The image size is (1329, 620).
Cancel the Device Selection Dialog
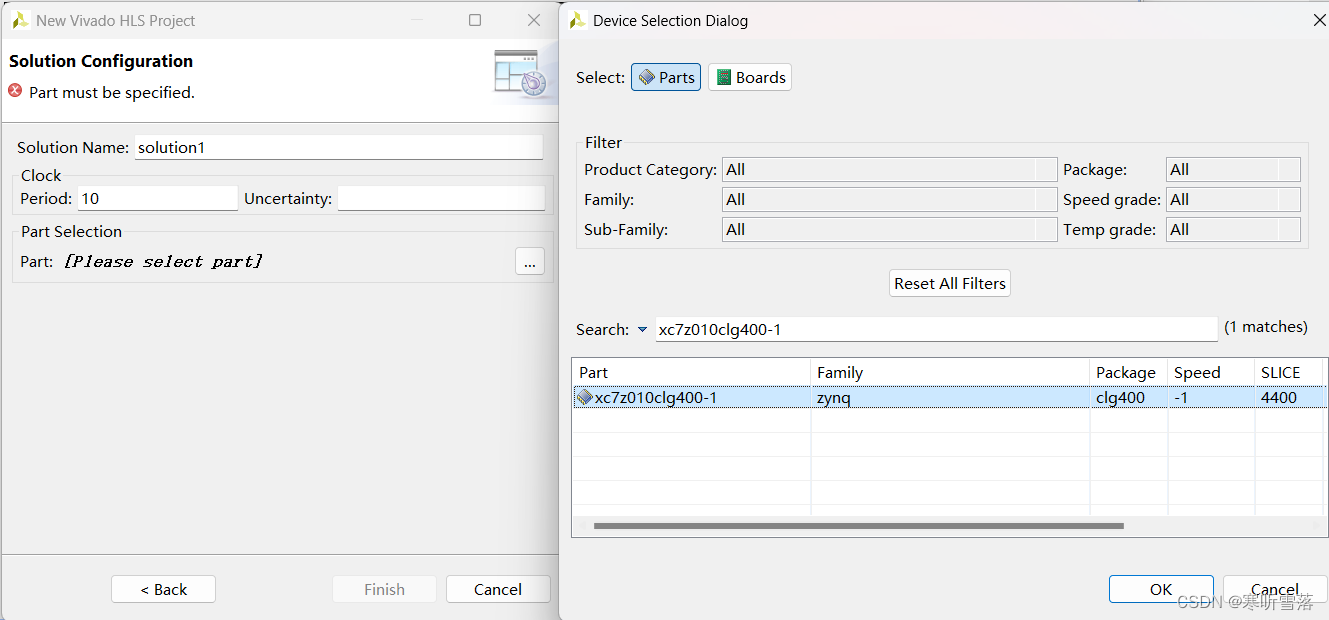point(1275,589)
